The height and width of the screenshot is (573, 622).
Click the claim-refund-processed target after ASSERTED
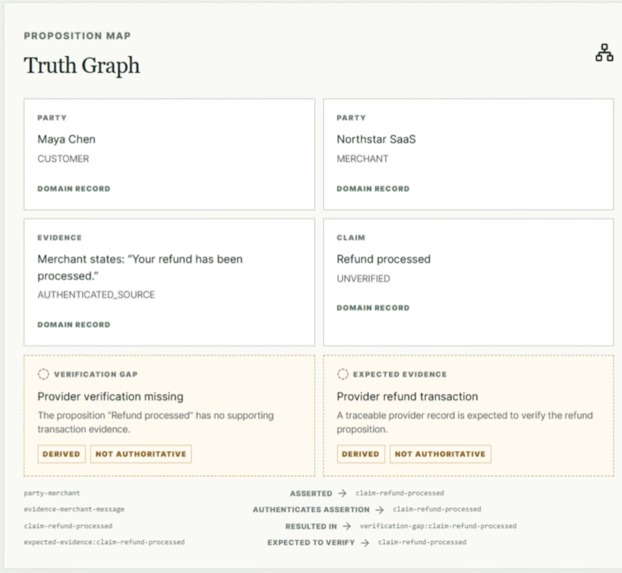coord(399,493)
